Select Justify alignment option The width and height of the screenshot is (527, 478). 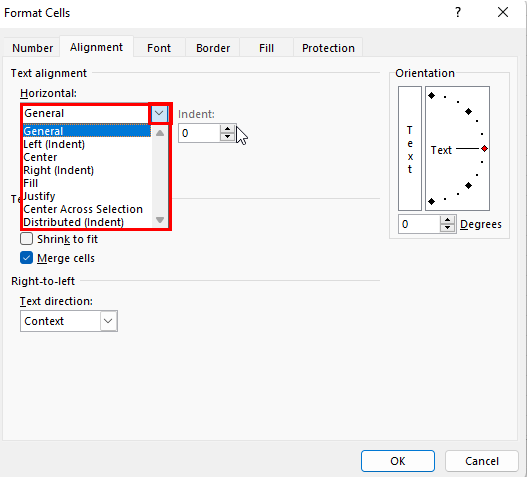(x=86, y=196)
